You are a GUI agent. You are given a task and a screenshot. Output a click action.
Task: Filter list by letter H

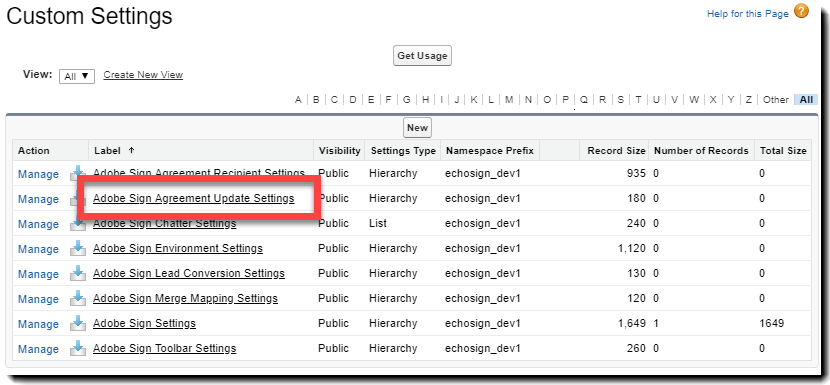pyautogui.click(x=426, y=100)
